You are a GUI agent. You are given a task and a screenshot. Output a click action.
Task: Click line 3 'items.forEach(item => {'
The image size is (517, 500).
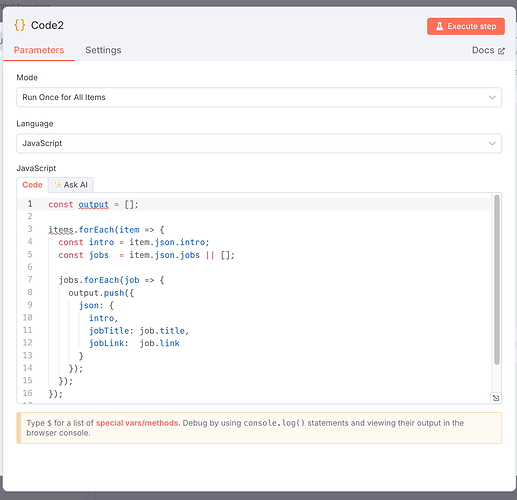coord(106,230)
